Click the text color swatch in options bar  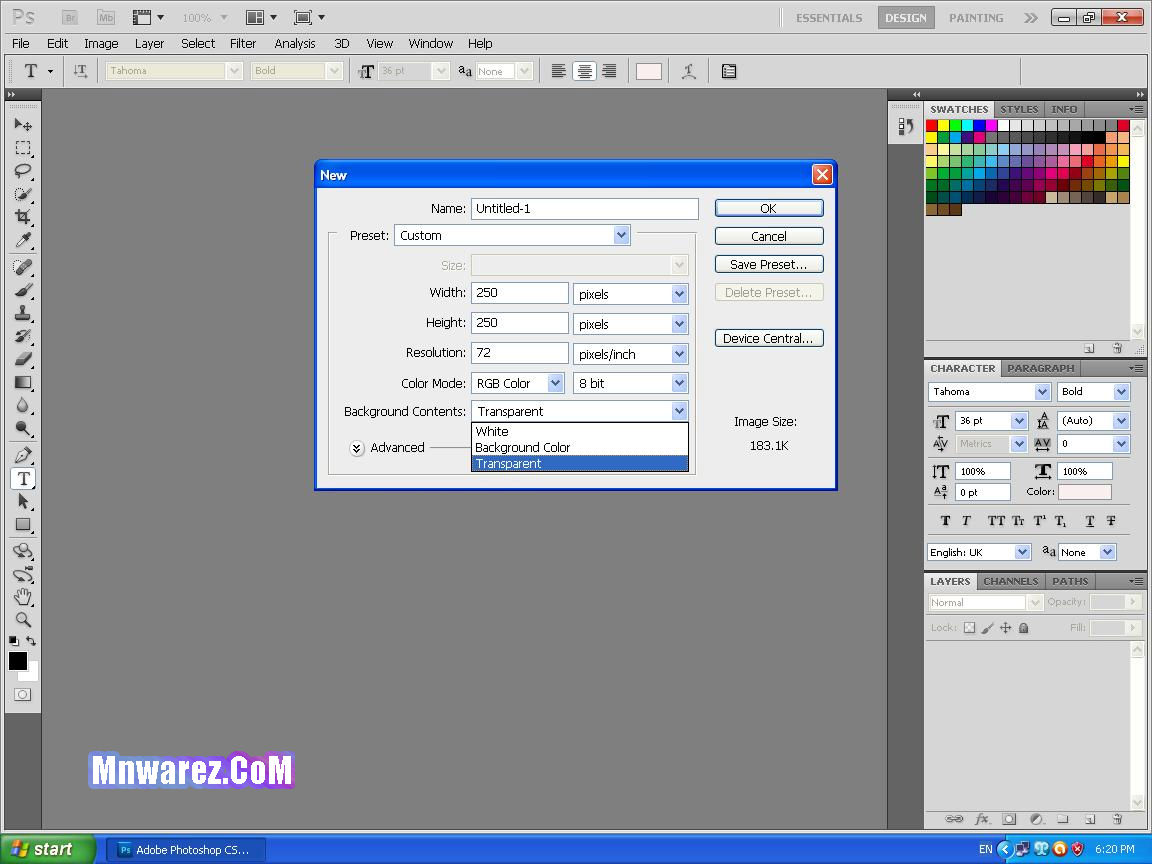click(x=649, y=71)
